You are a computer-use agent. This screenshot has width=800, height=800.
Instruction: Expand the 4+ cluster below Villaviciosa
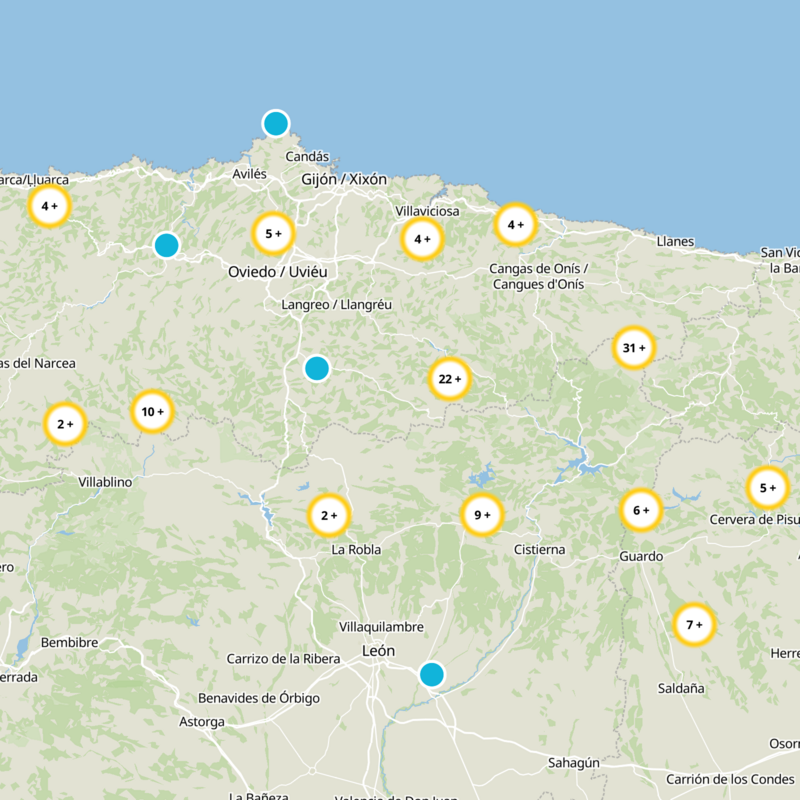tap(422, 239)
